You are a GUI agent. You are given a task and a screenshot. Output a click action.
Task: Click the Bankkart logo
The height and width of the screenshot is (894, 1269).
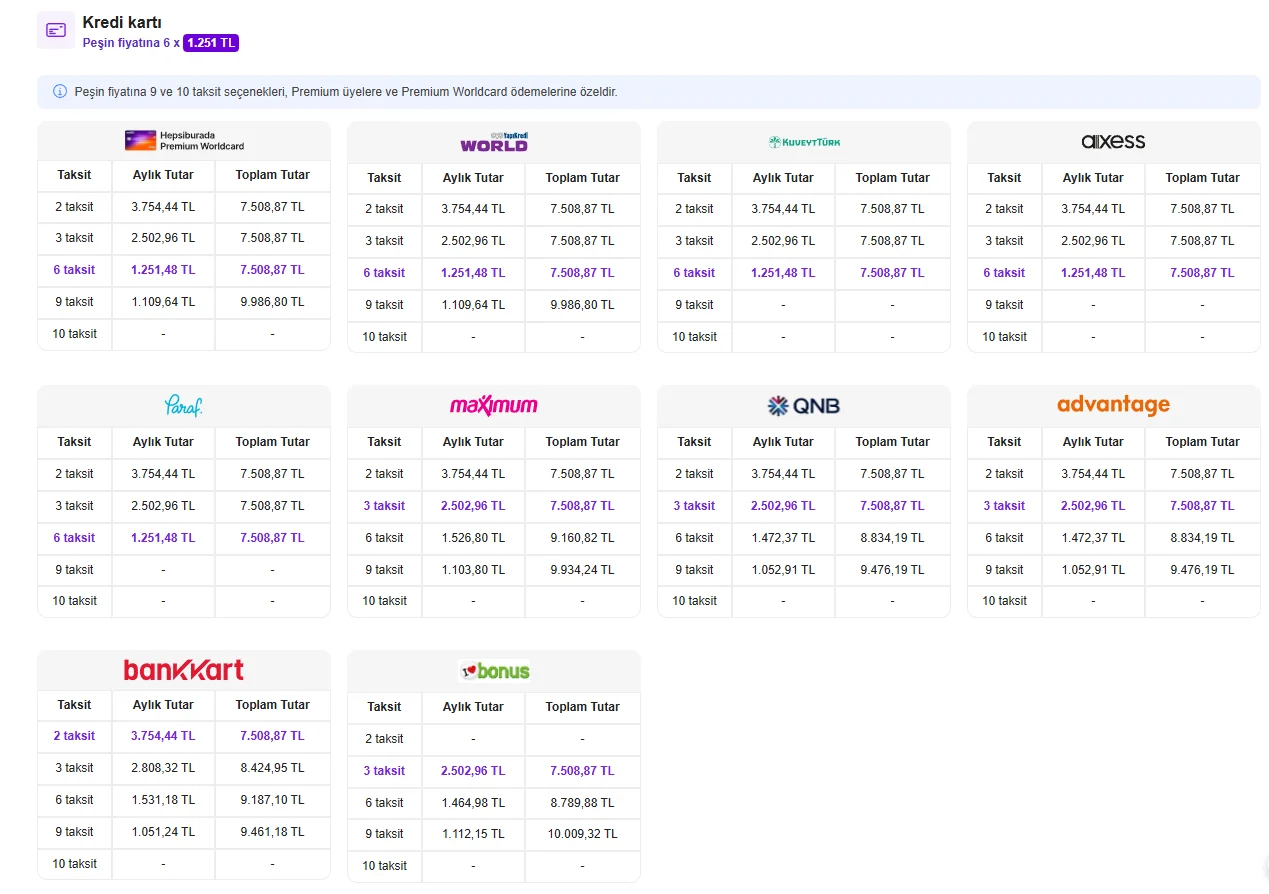(184, 669)
